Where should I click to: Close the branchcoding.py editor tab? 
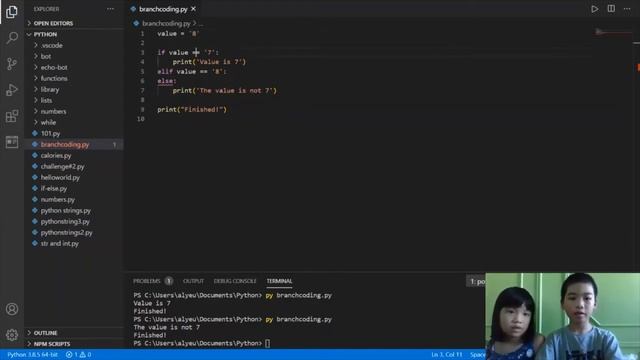pyautogui.click(x=193, y=9)
